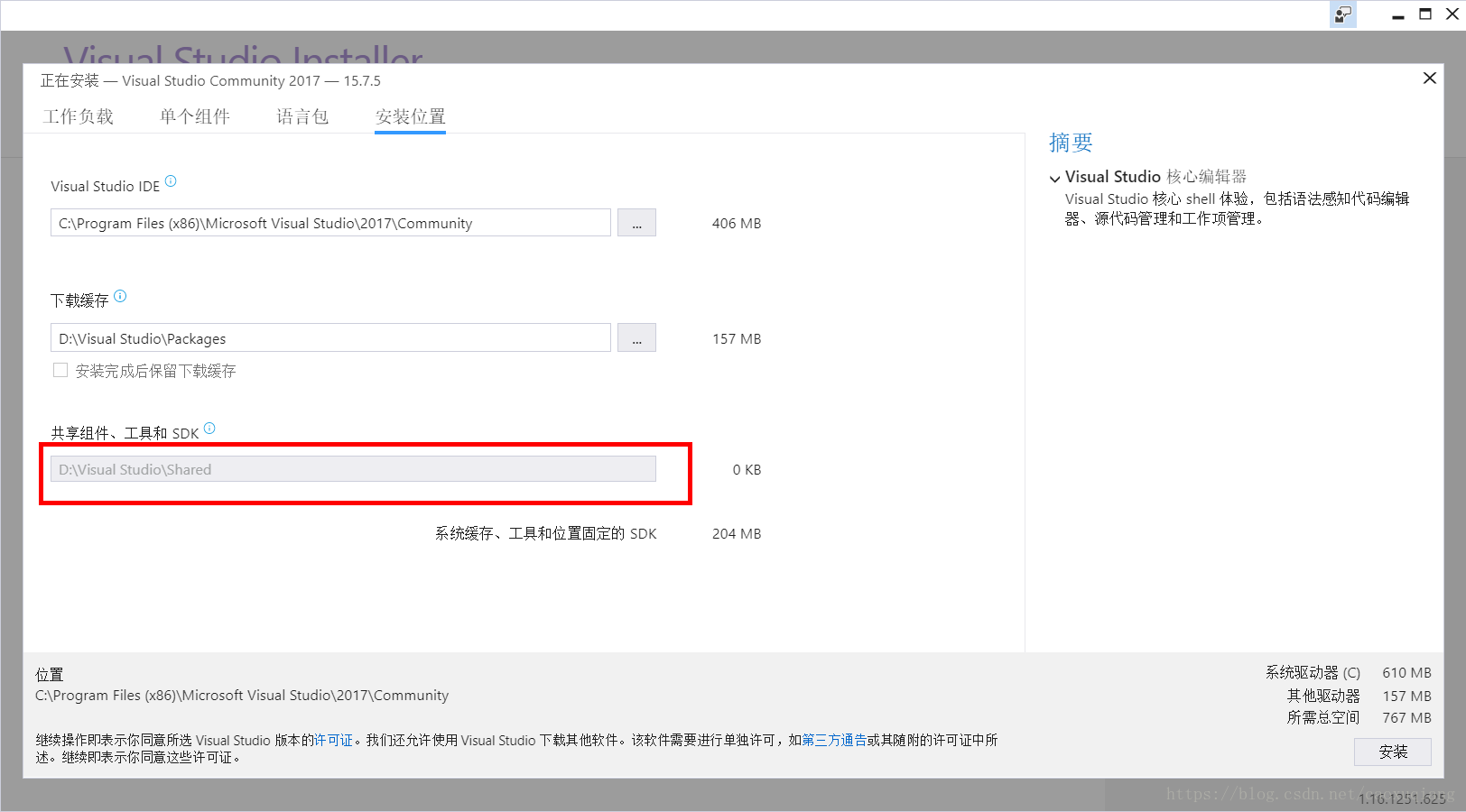Select the 语言包 tab
The width and height of the screenshot is (1466, 812).
tap(302, 116)
